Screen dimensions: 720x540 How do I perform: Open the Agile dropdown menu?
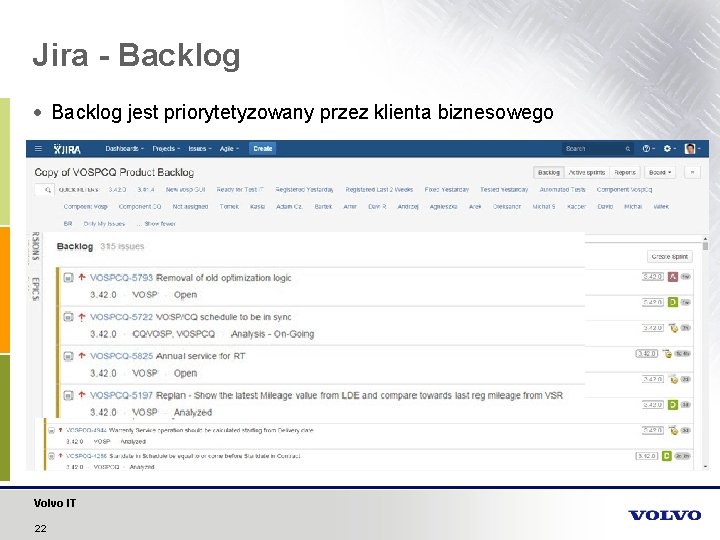click(x=229, y=149)
